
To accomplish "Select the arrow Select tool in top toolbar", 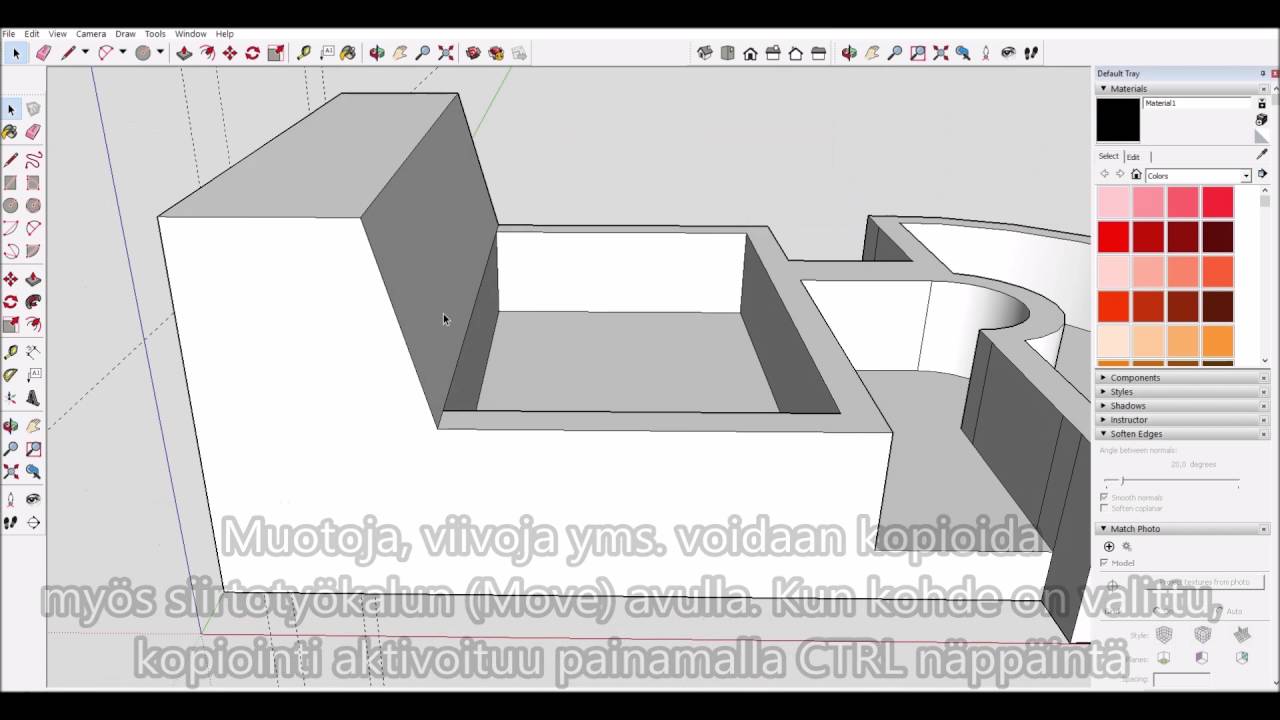I will pos(16,53).
